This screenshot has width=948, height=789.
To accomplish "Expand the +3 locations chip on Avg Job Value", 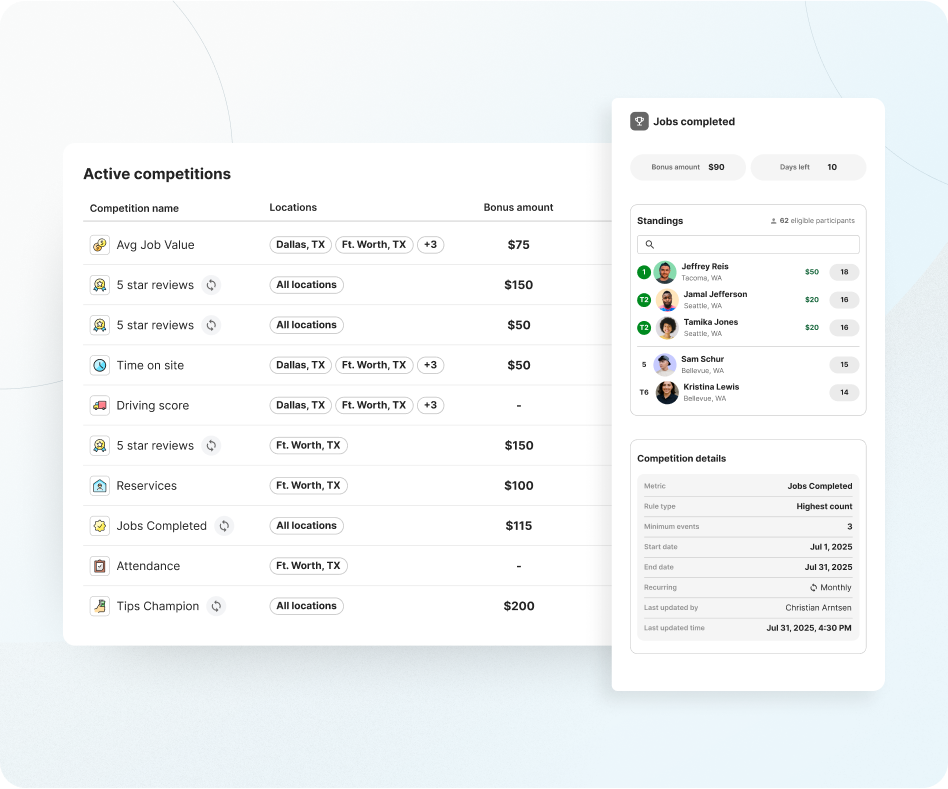I will pyautogui.click(x=430, y=244).
